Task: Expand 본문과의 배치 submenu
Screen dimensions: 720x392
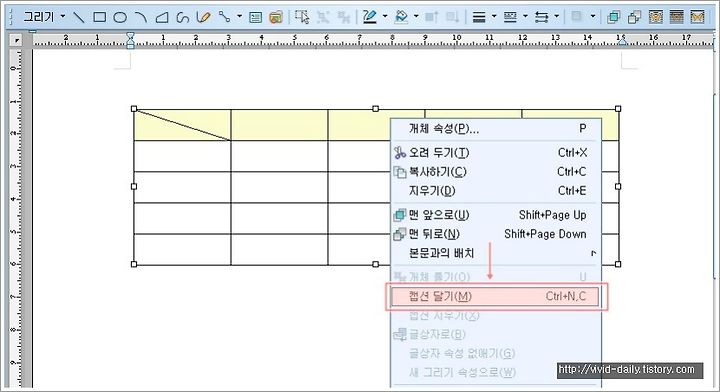Action: 495,253
